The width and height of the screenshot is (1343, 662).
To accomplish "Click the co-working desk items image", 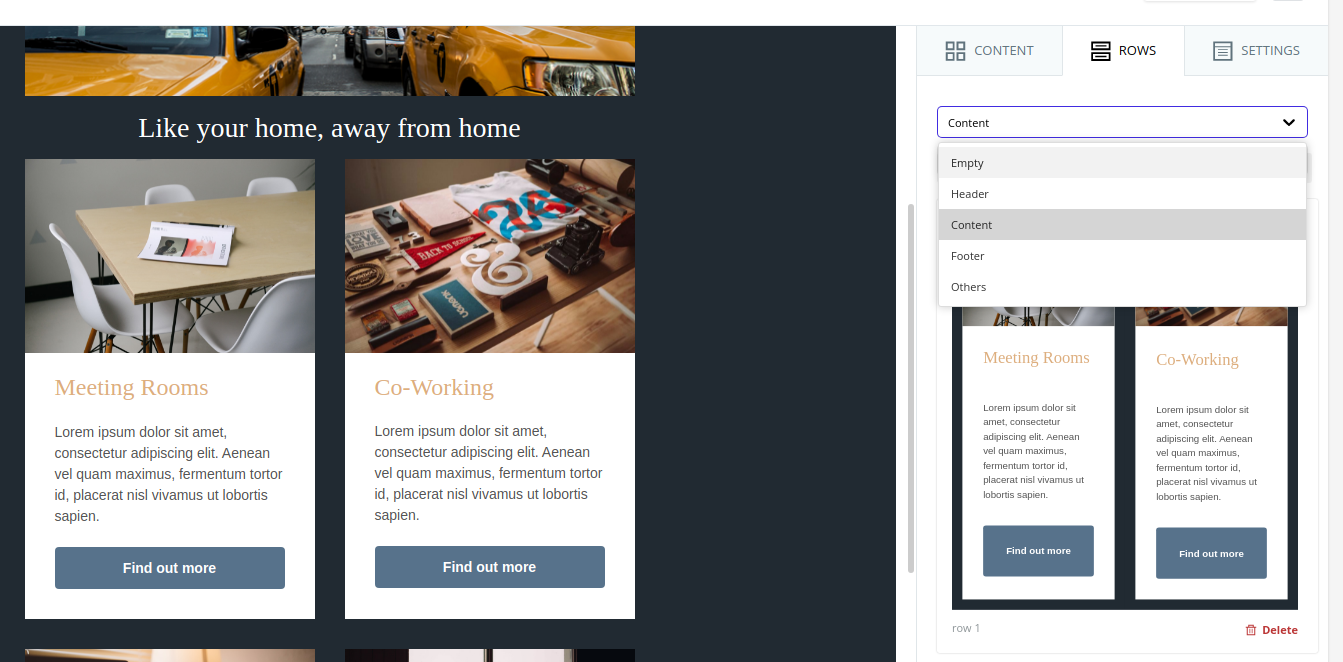I will coord(490,256).
